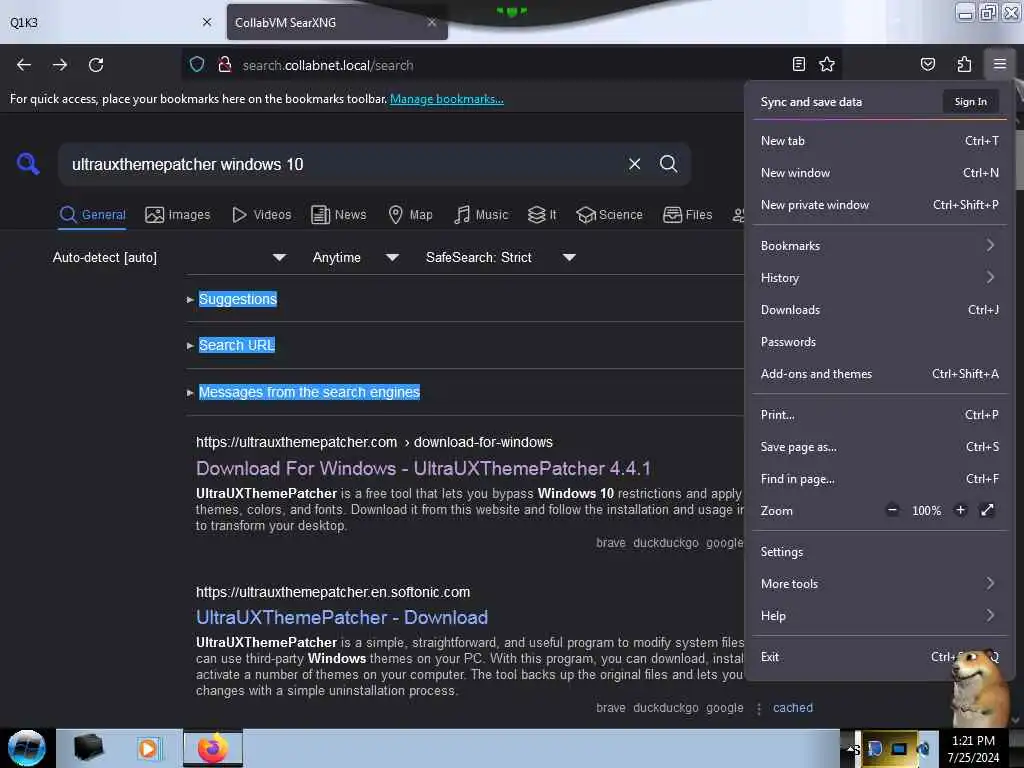Click the SearXNG logo magnifier icon
This screenshot has width=1024, height=768.
point(28,163)
